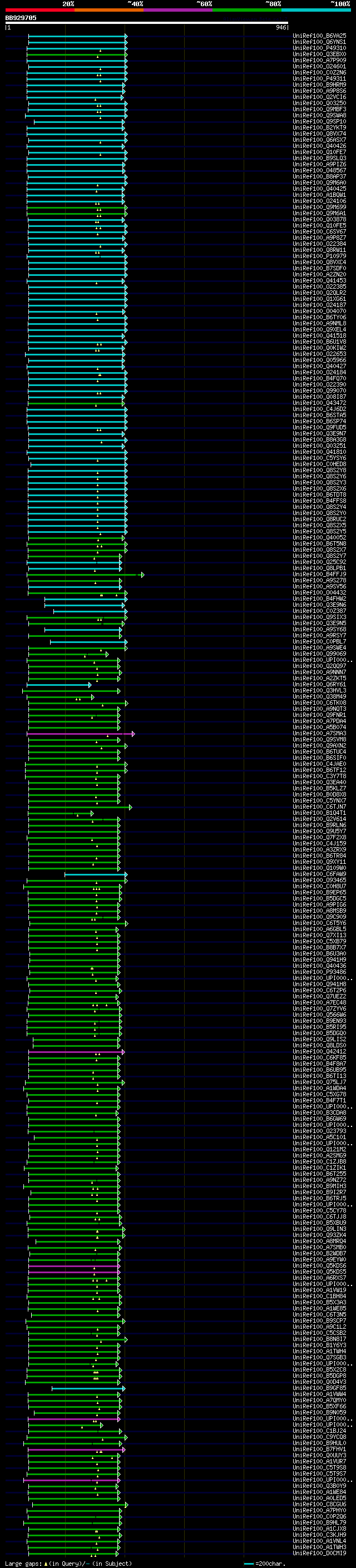Screen dimensions: 356x1568
Task: Click hit label UniRef100_Q9MBF3
Action: click(319, 109)
